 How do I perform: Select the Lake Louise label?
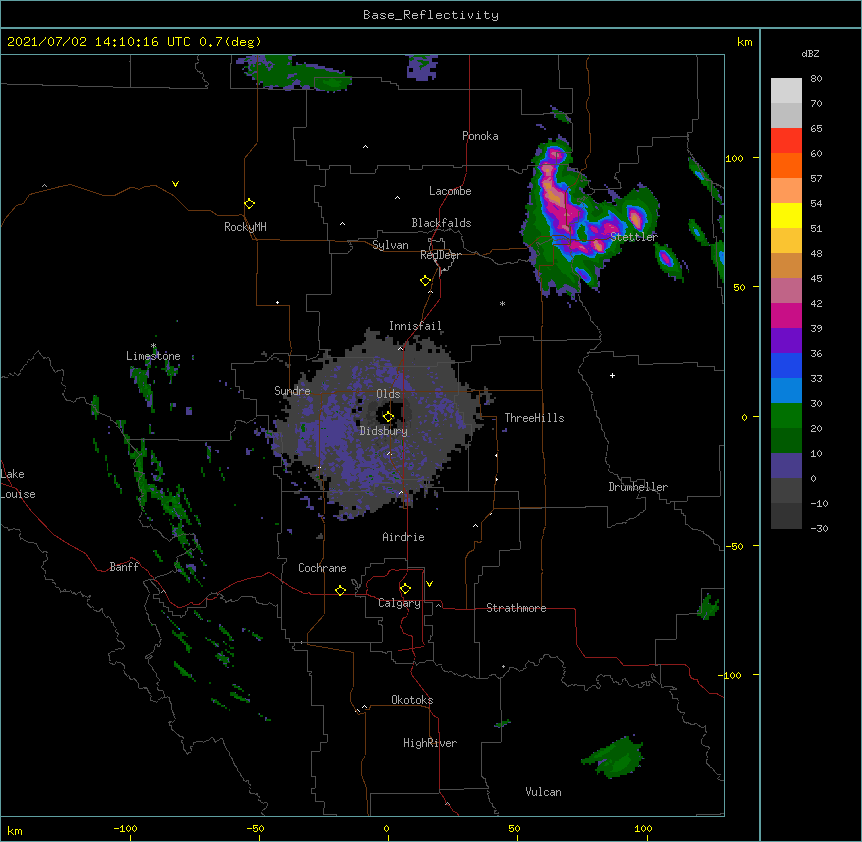pos(18,484)
